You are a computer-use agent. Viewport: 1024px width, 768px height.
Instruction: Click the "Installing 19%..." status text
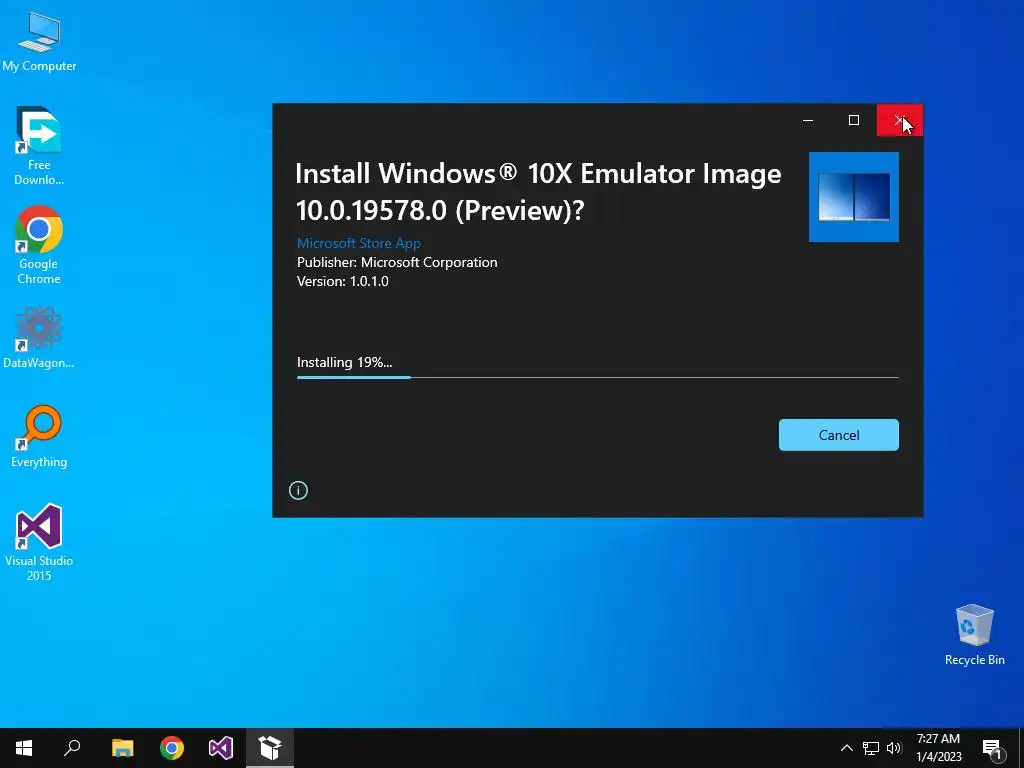click(x=344, y=362)
